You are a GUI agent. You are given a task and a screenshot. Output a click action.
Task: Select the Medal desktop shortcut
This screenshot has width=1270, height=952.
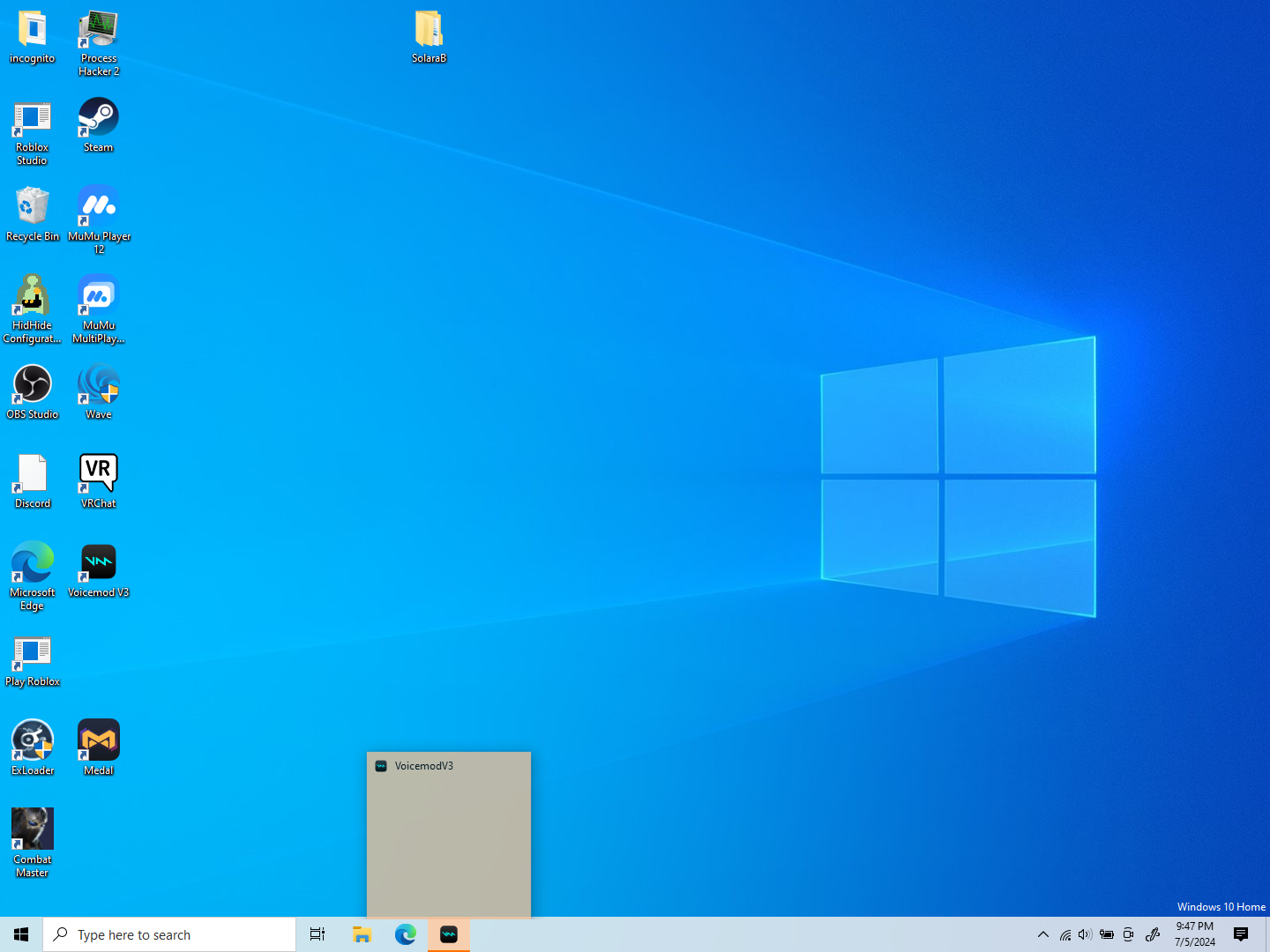[99, 748]
